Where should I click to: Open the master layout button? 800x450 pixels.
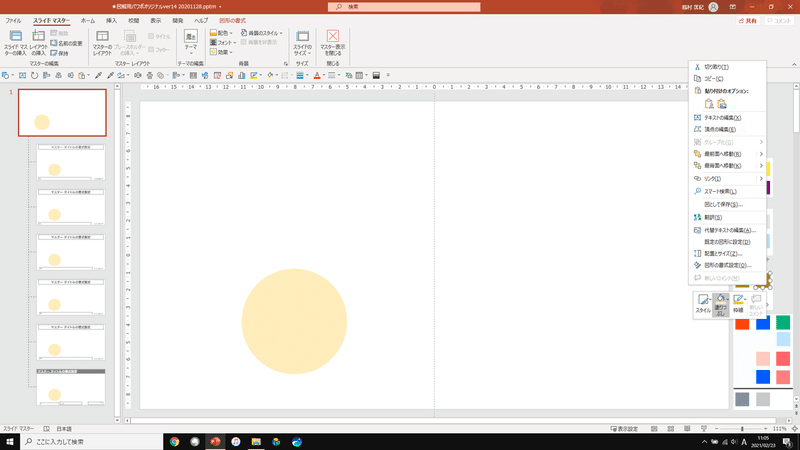103,42
